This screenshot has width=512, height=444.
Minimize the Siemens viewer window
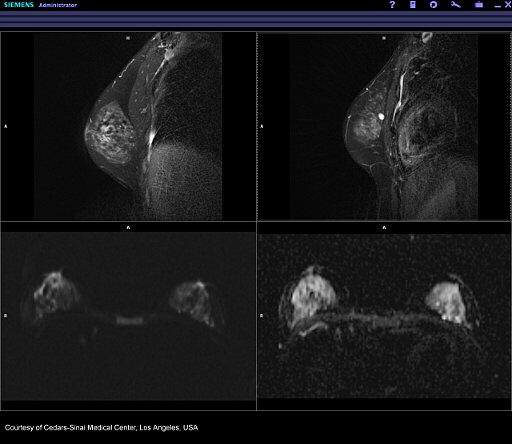pos(498,6)
